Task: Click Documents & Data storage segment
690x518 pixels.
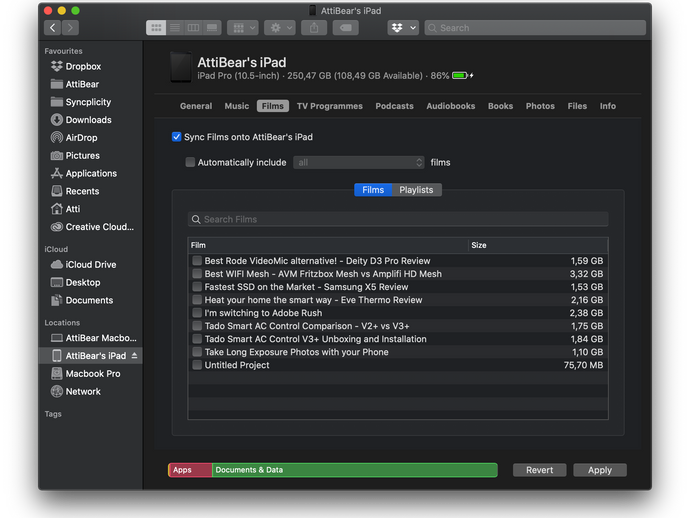Action: tap(355, 470)
